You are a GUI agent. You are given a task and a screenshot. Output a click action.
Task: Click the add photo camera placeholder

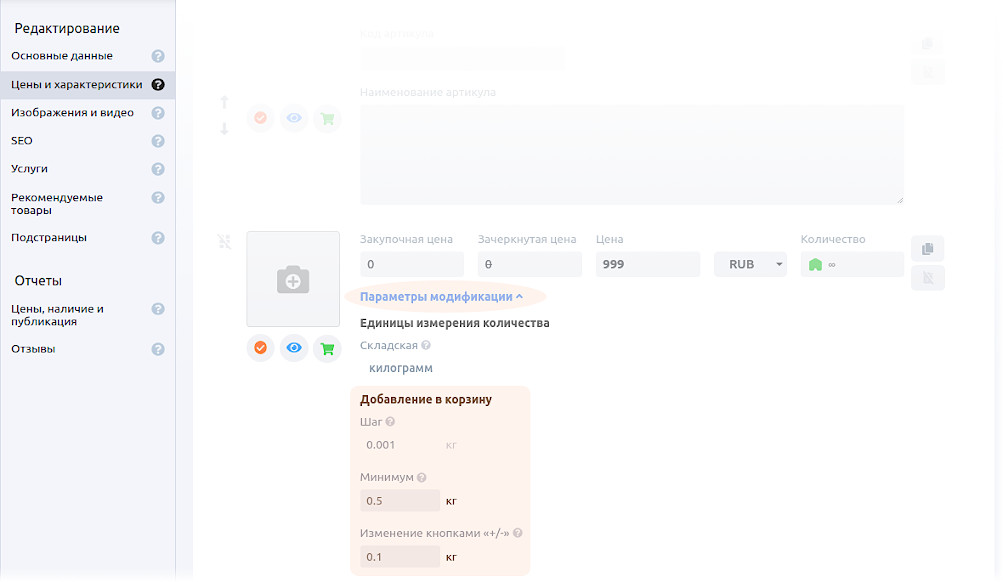pyautogui.click(x=293, y=280)
